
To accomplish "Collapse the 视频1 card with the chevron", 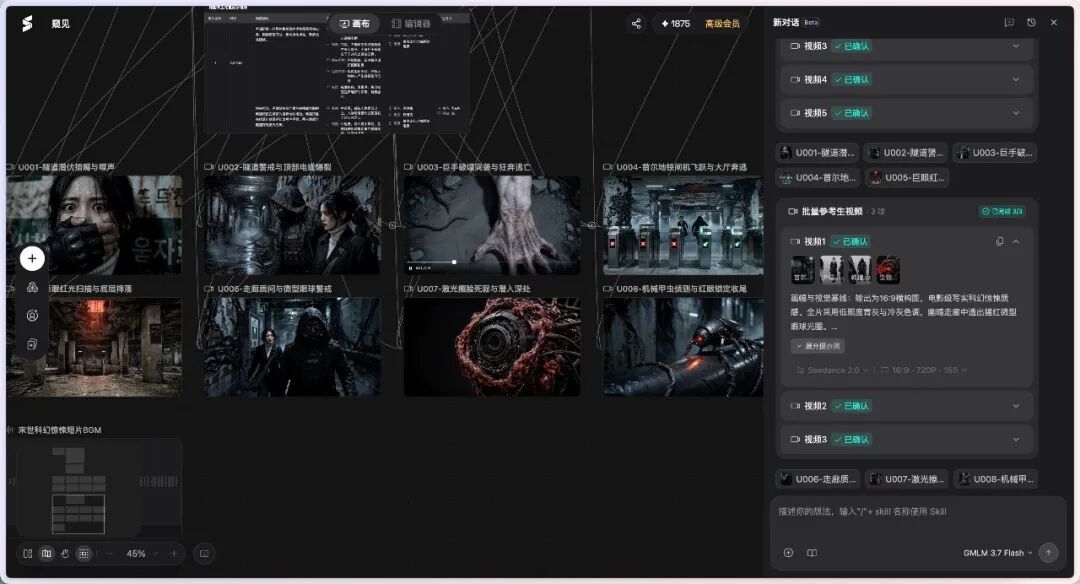I will point(1016,241).
